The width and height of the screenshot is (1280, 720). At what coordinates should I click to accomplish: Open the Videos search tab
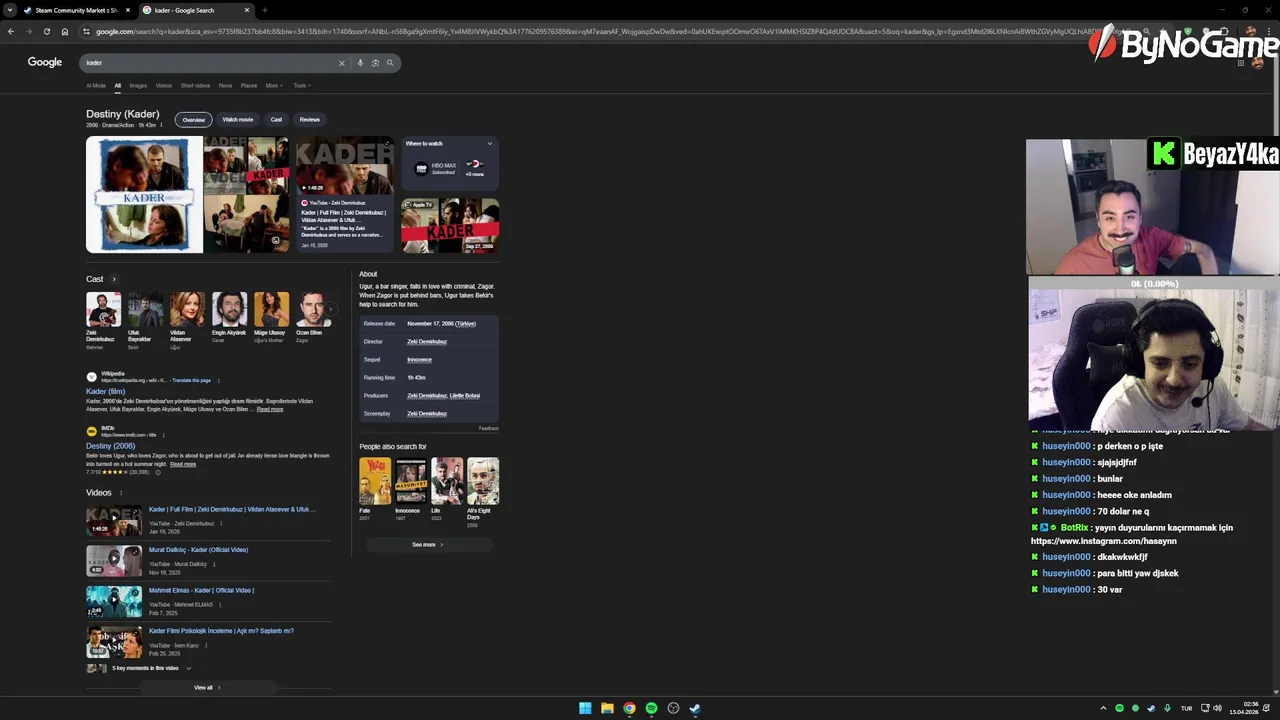164,86
